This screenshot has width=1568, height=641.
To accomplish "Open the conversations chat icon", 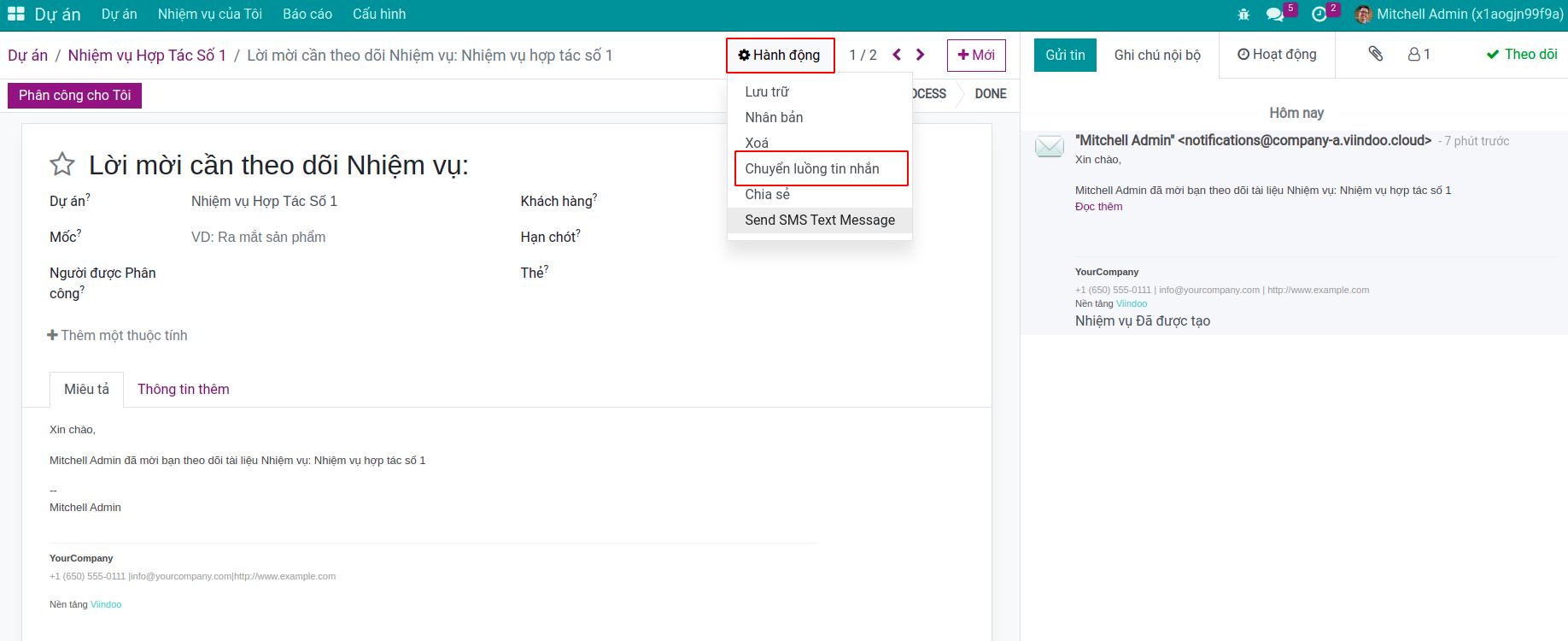I will click(1275, 15).
